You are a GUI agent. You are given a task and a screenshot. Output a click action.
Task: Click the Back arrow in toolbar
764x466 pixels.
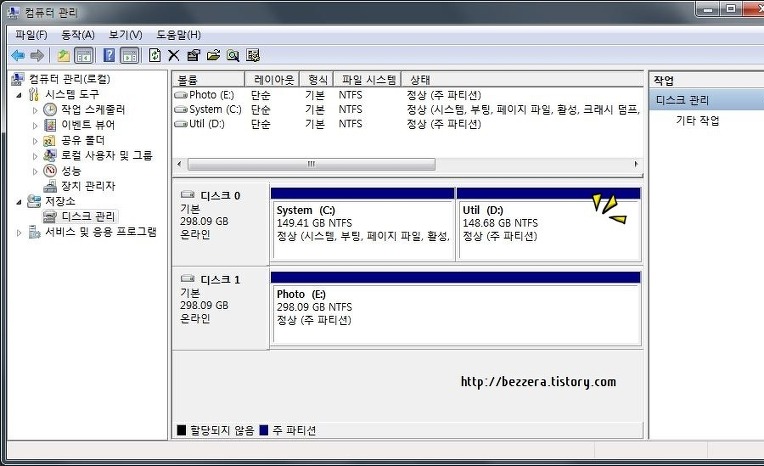(x=18, y=56)
